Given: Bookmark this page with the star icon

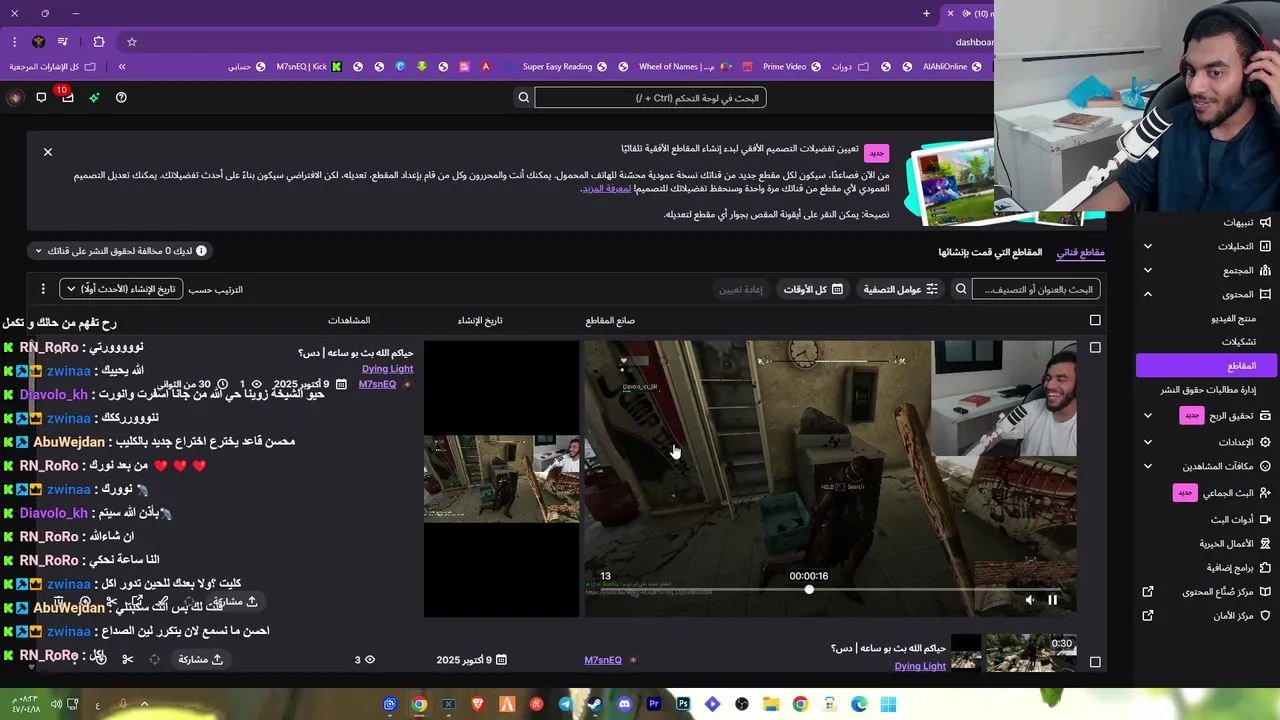Looking at the screenshot, I should [131, 42].
